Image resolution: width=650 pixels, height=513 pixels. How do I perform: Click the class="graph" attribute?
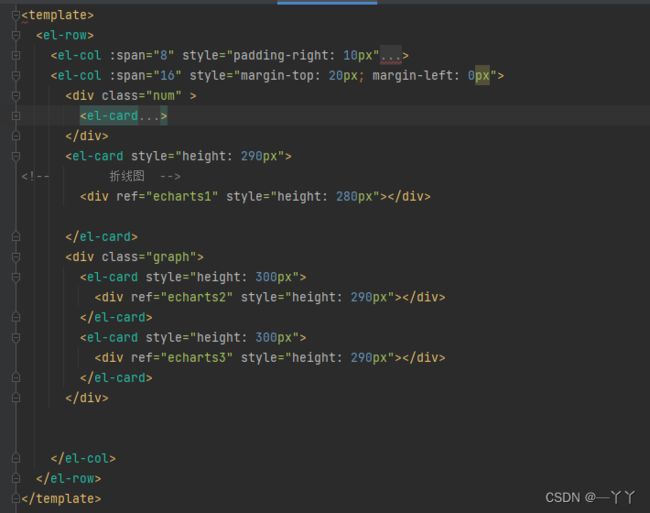pos(149,257)
